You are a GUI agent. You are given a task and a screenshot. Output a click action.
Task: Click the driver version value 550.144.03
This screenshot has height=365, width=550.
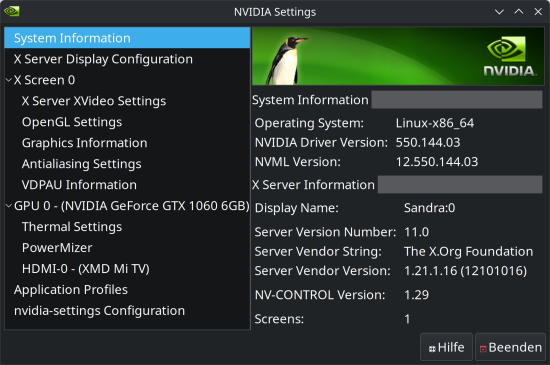pos(428,142)
